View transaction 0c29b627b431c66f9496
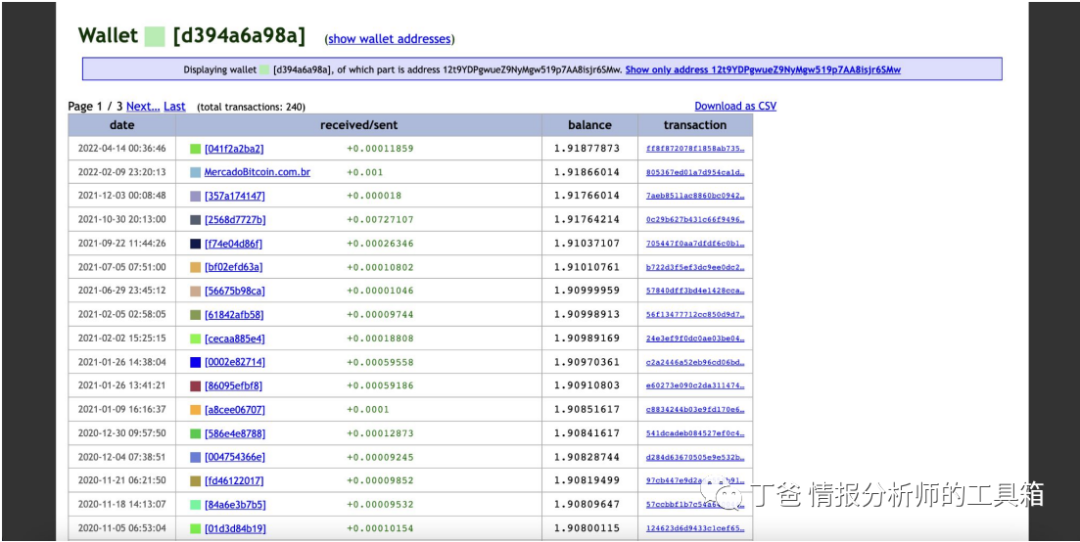1080x542 pixels. [695, 220]
